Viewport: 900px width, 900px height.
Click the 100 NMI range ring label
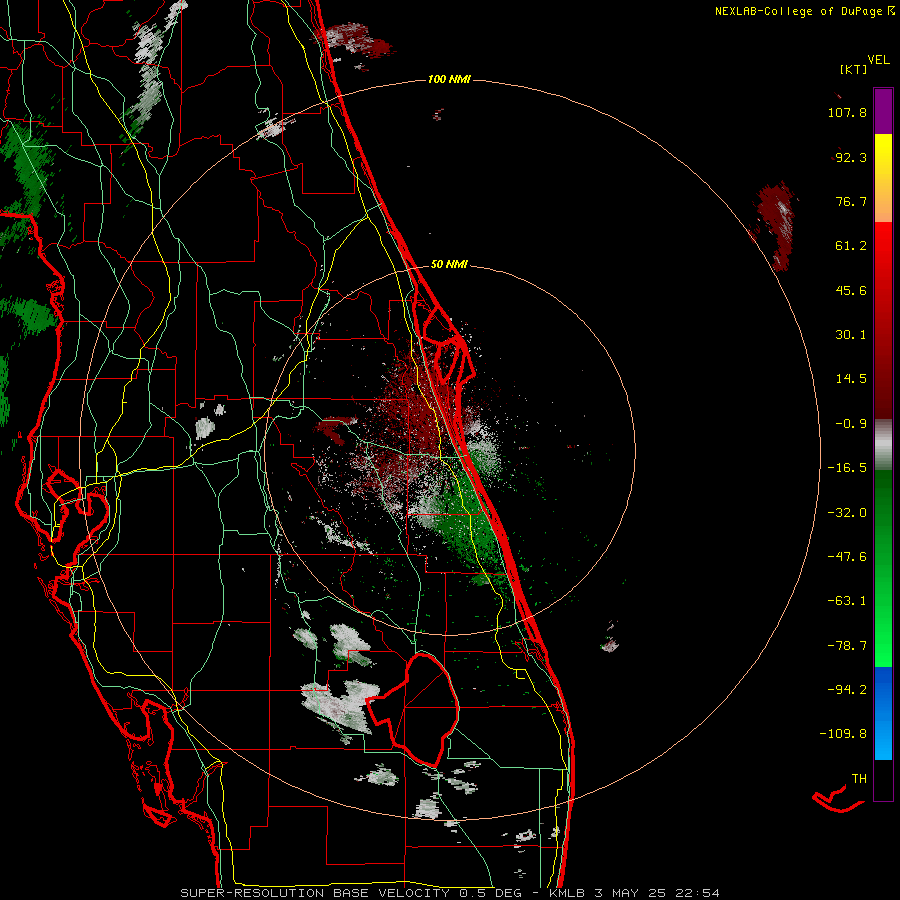click(x=449, y=79)
